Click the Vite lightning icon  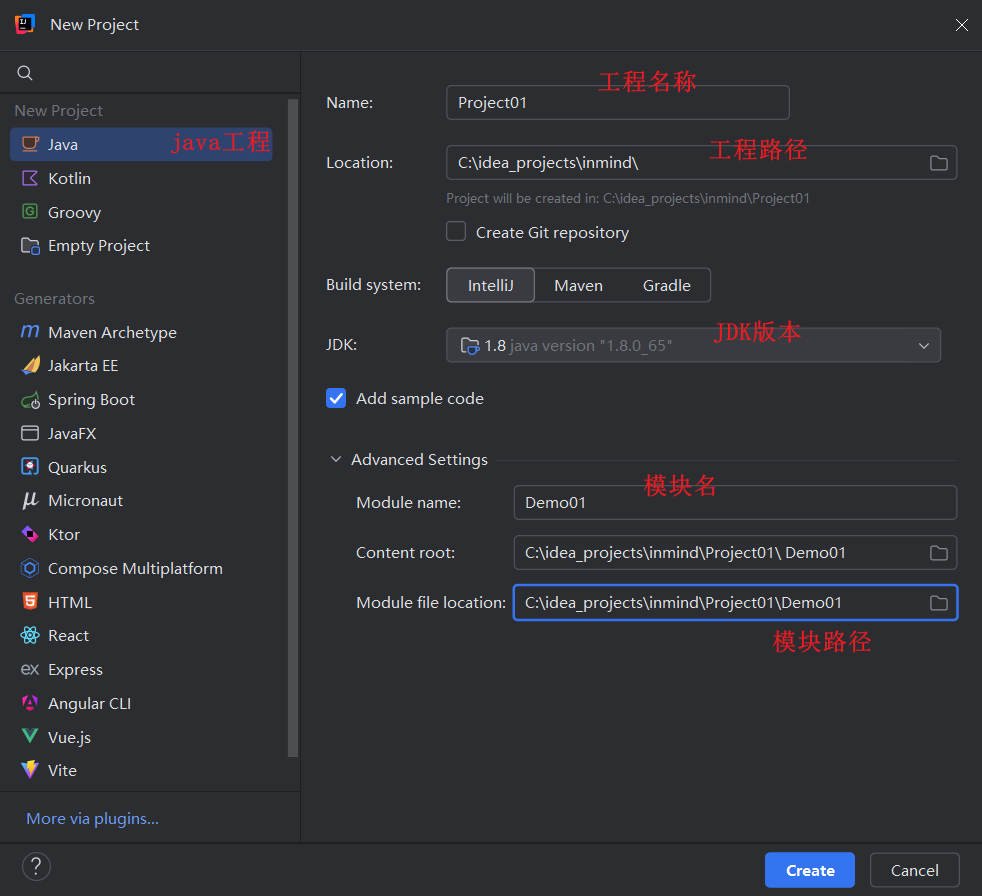[30, 770]
